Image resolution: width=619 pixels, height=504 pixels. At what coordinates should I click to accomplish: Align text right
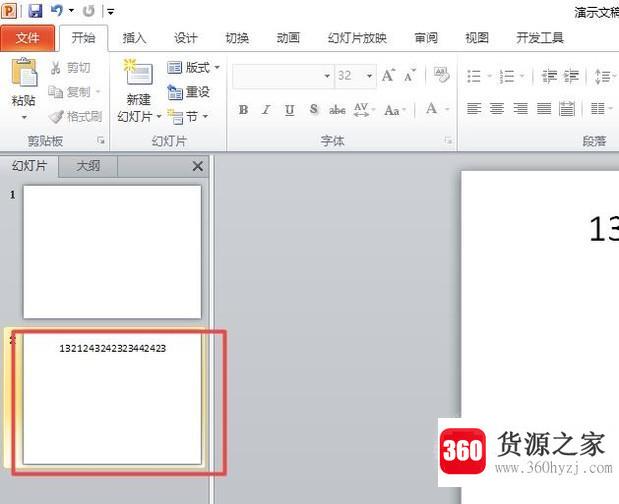tap(520, 108)
